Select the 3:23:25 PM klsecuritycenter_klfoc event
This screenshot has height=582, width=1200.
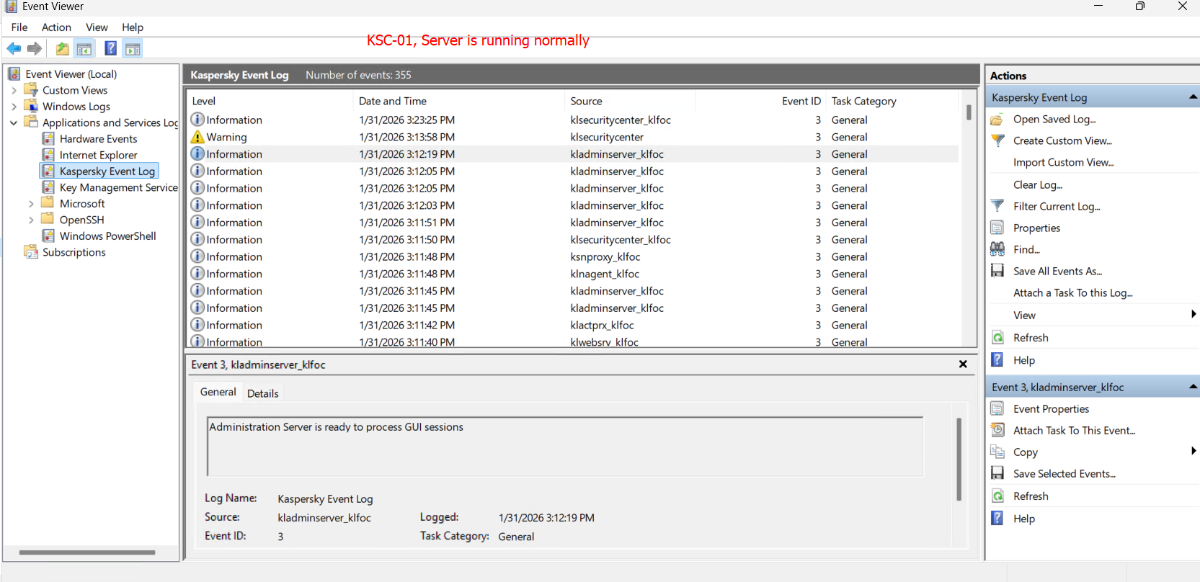coord(573,120)
